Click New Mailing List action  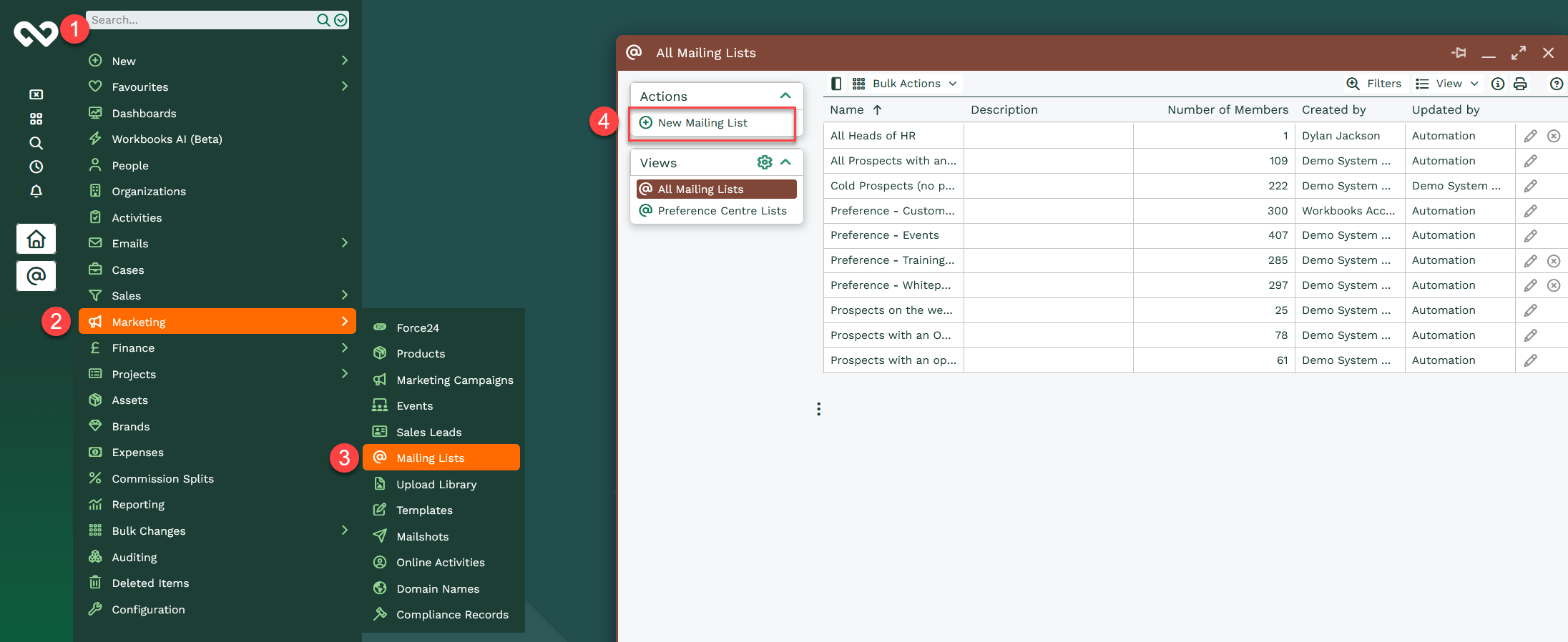point(702,123)
